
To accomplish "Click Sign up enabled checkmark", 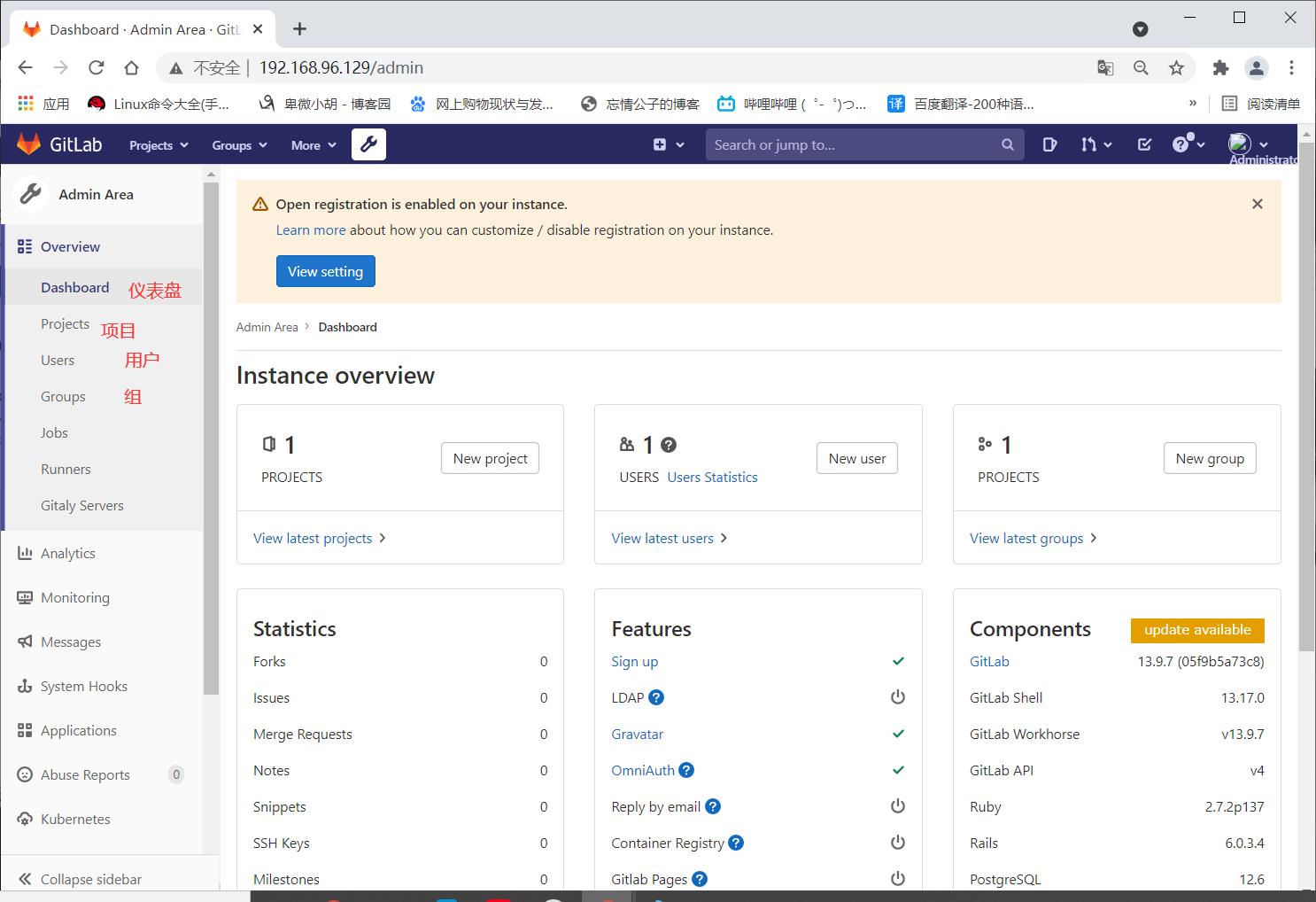I will pyautogui.click(x=898, y=661).
